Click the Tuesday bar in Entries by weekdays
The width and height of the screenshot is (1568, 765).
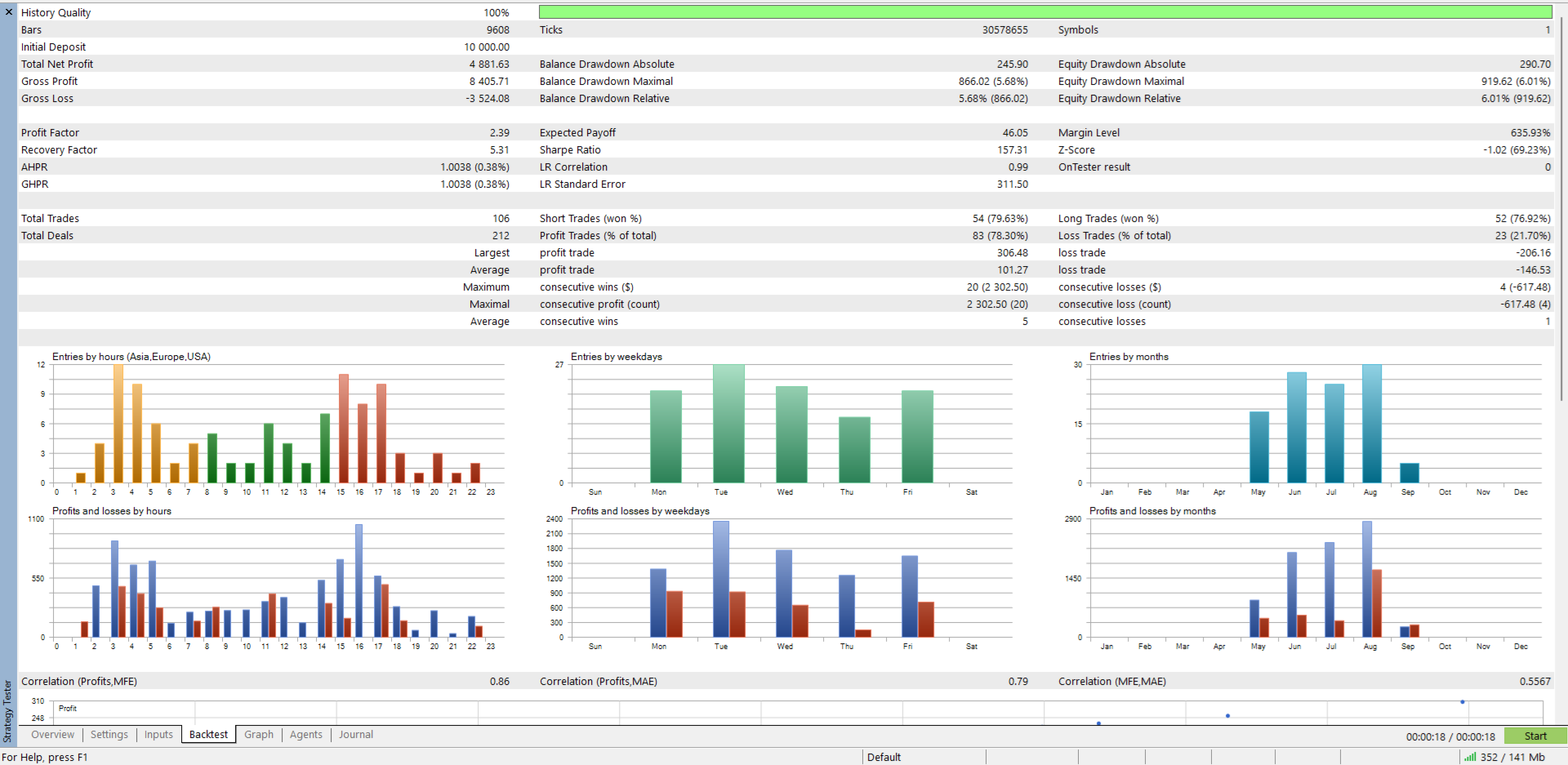click(x=728, y=424)
